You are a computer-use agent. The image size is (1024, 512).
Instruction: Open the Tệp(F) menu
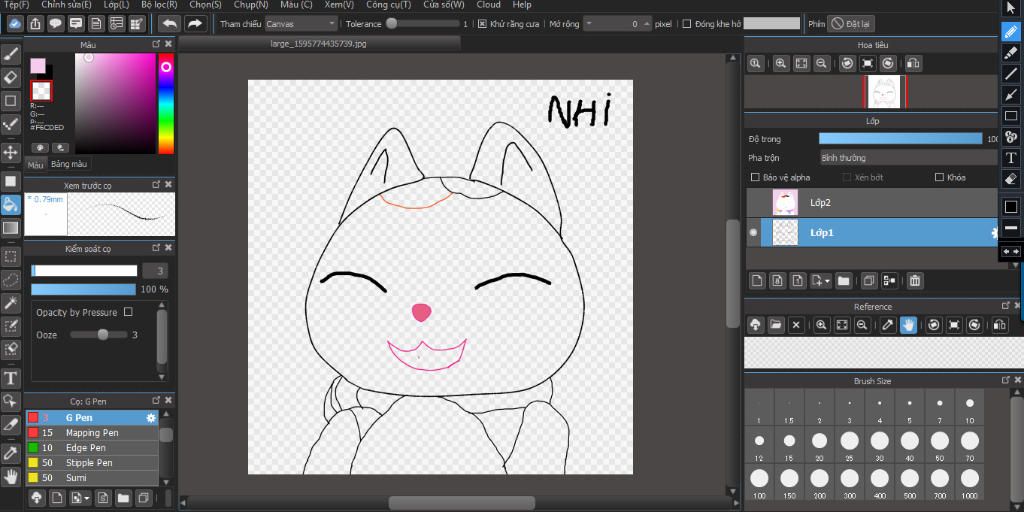coord(16,5)
